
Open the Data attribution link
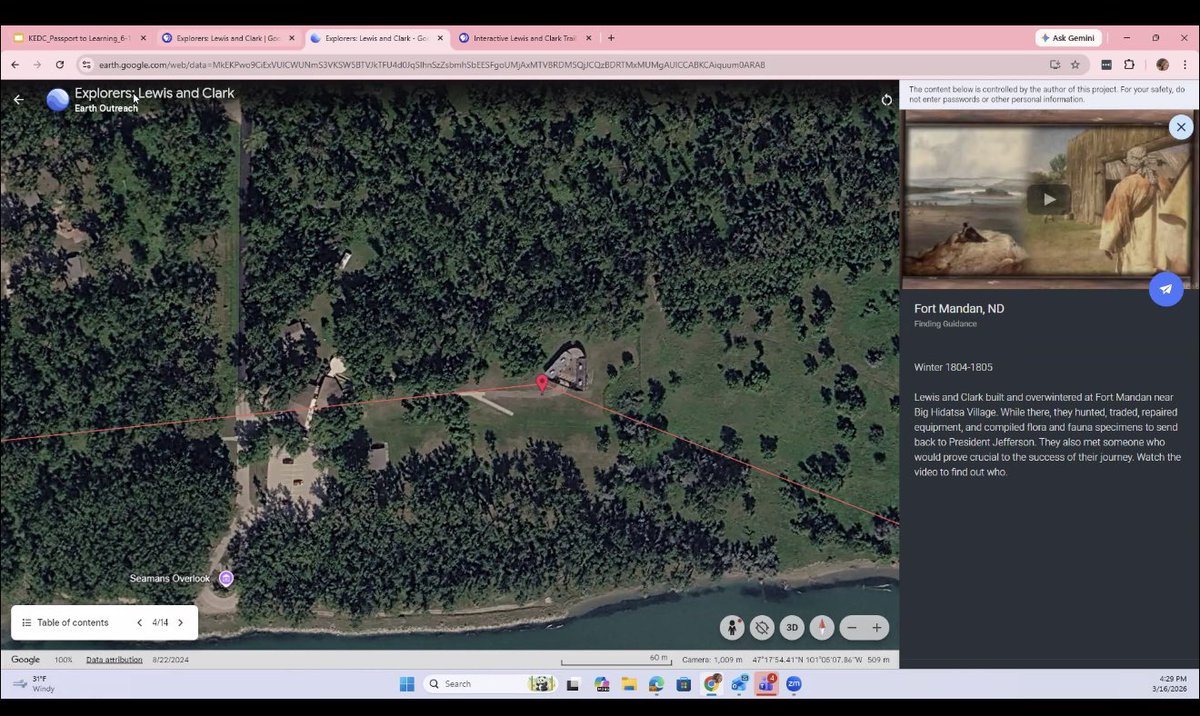114,660
